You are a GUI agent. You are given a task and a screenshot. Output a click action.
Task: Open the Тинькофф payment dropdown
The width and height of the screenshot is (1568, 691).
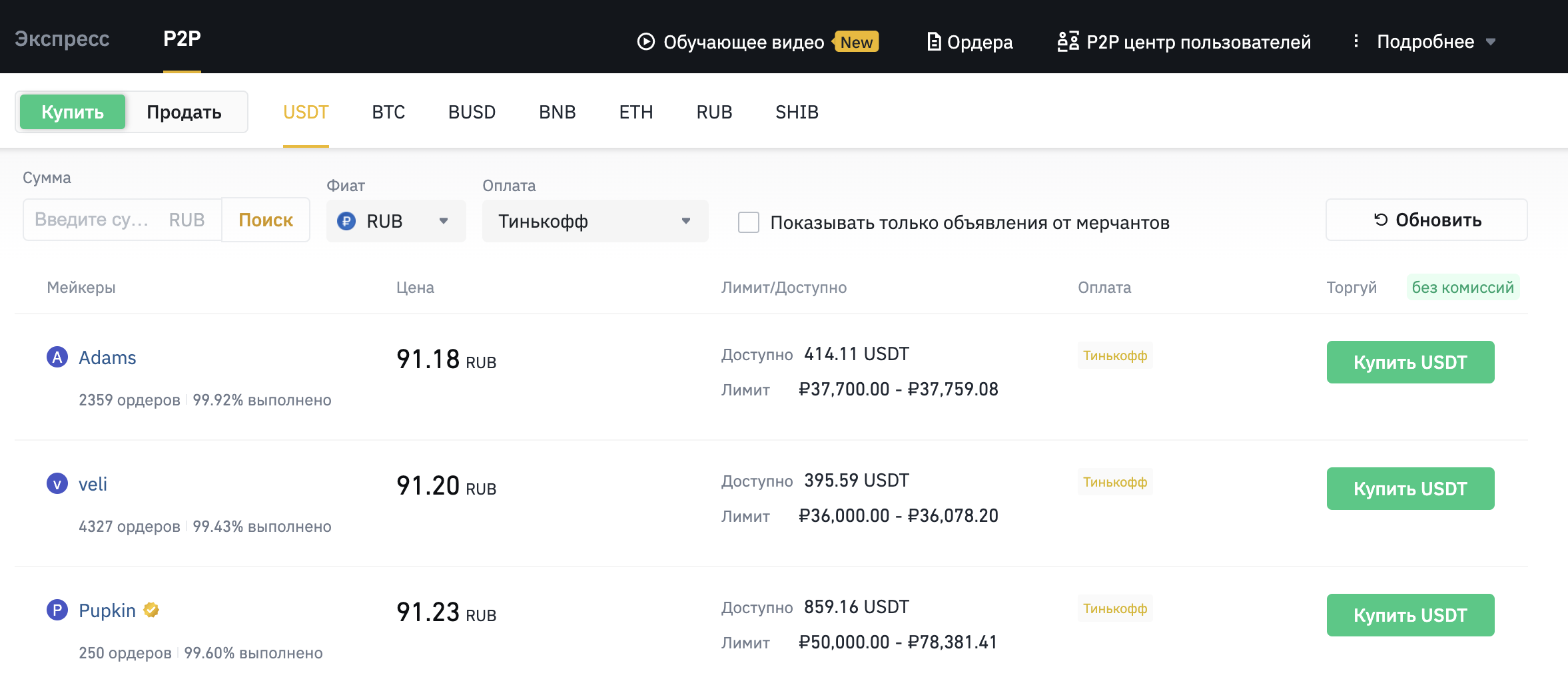tap(595, 221)
